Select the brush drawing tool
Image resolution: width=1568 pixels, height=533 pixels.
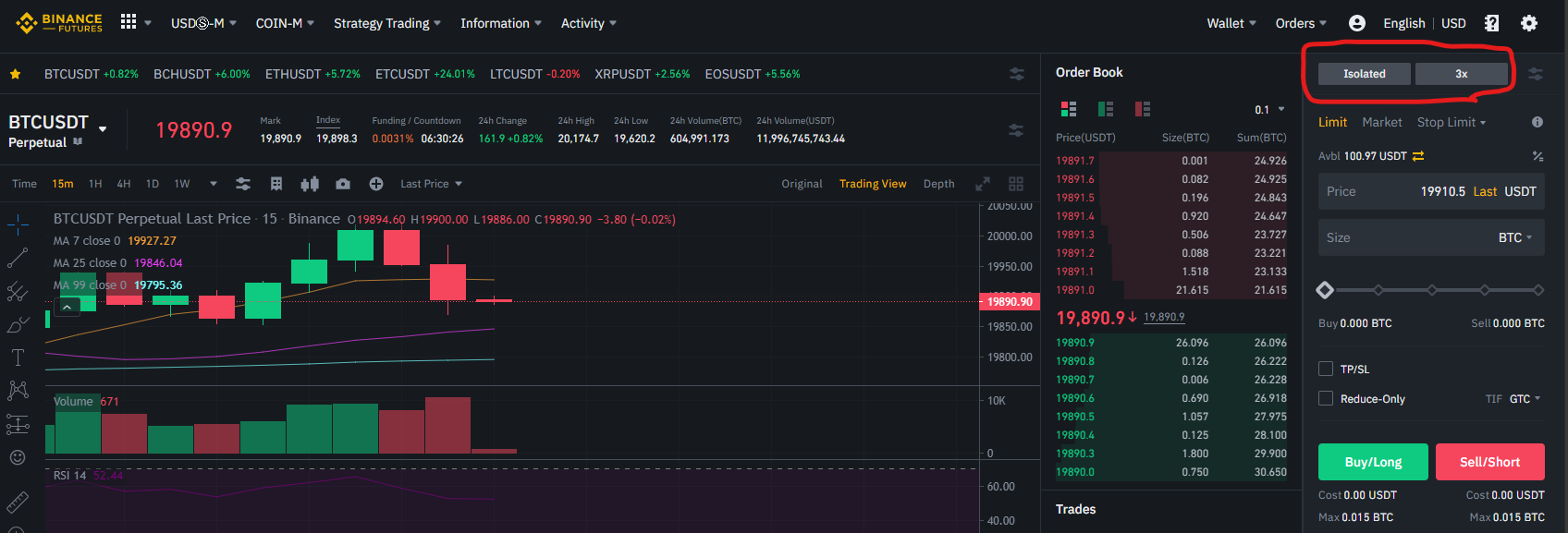[x=18, y=324]
